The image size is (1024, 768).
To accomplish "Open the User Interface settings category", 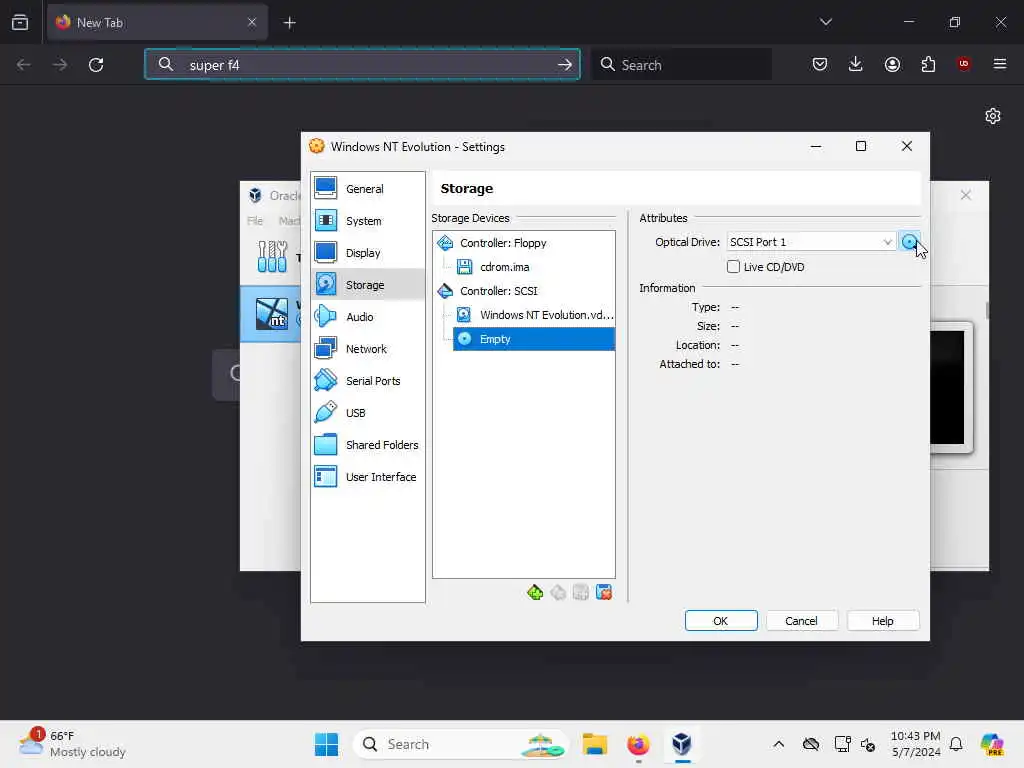I will coord(368,477).
